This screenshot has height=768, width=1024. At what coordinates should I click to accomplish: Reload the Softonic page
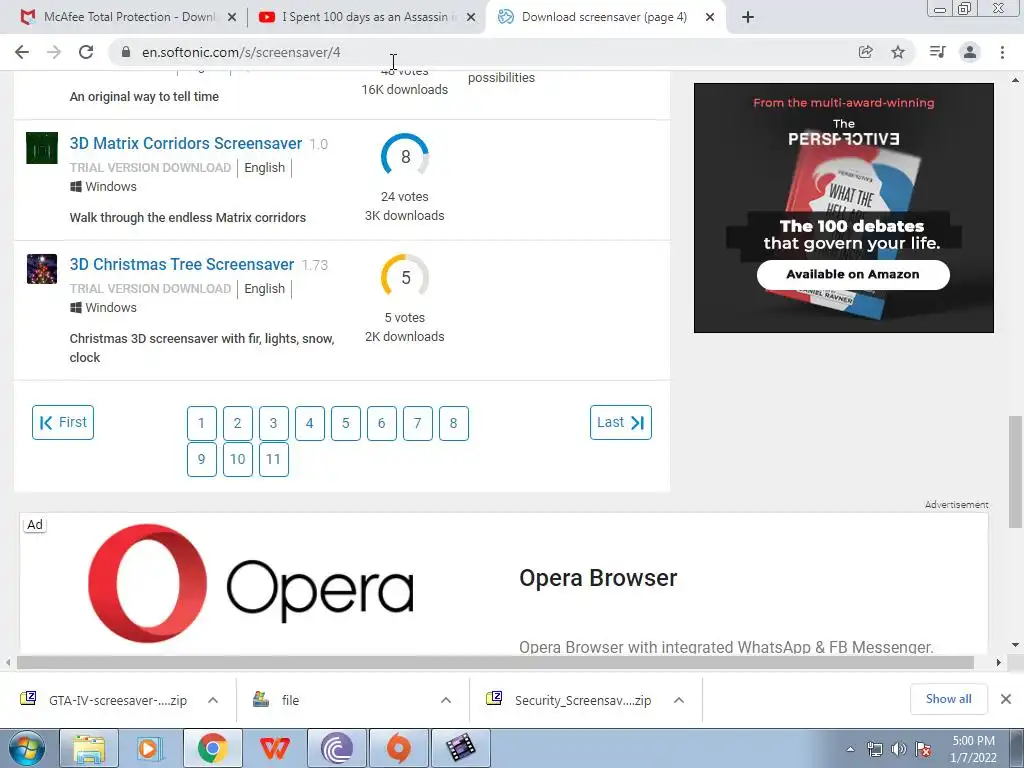click(86, 52)
